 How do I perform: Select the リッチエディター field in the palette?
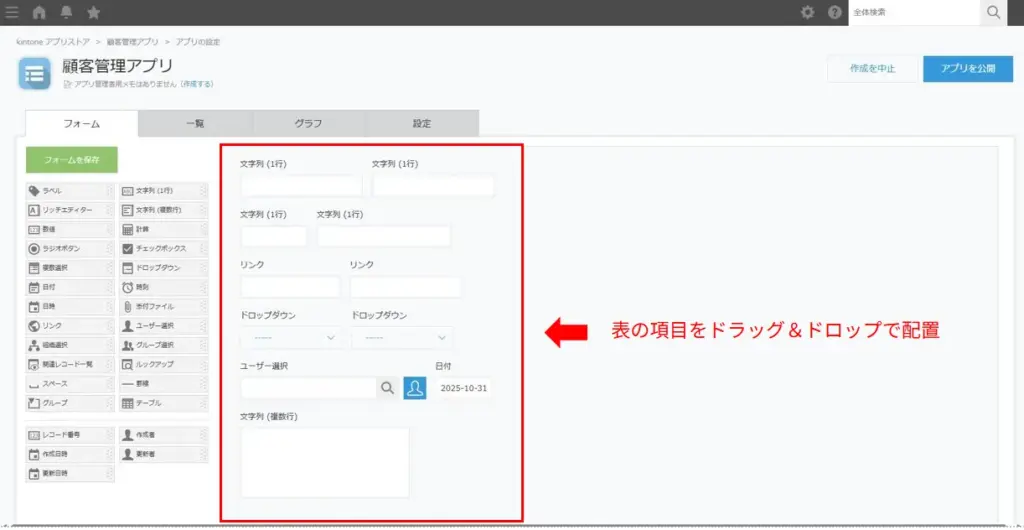coord(71,210)
